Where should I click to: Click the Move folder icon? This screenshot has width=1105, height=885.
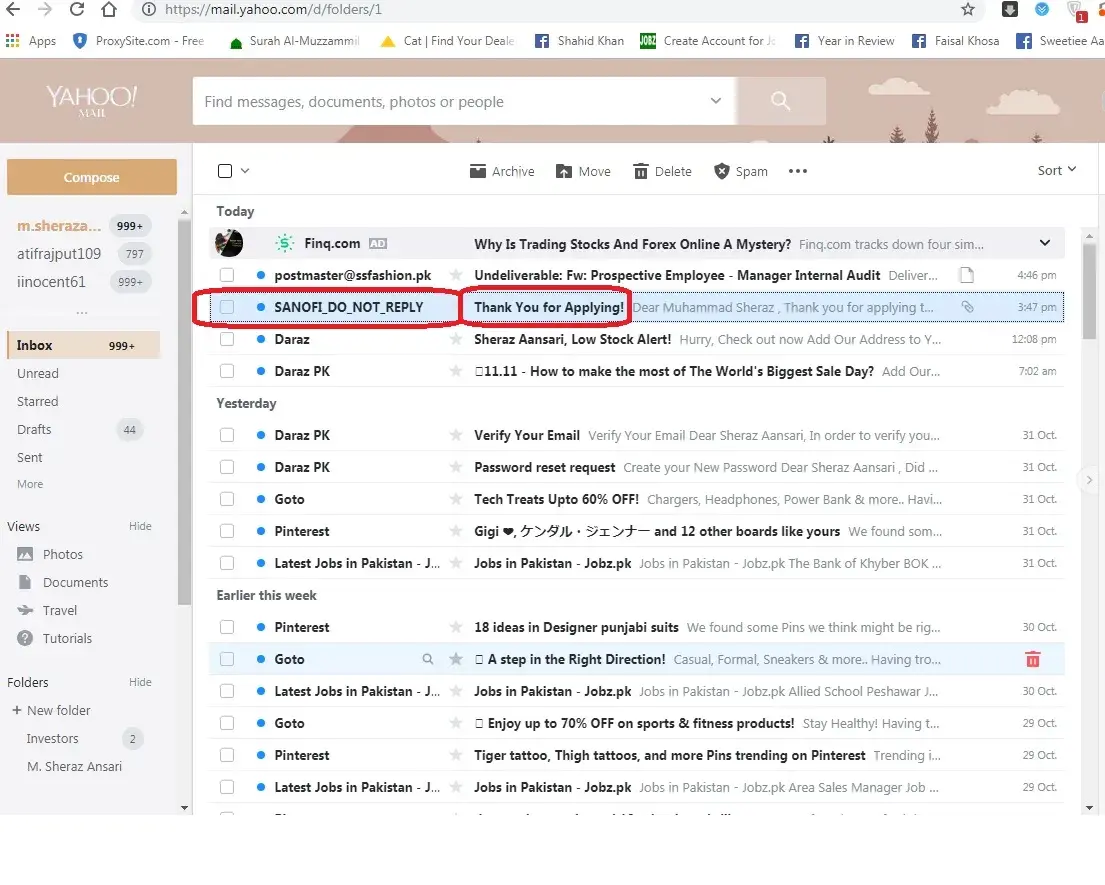[x=564, y=171]
